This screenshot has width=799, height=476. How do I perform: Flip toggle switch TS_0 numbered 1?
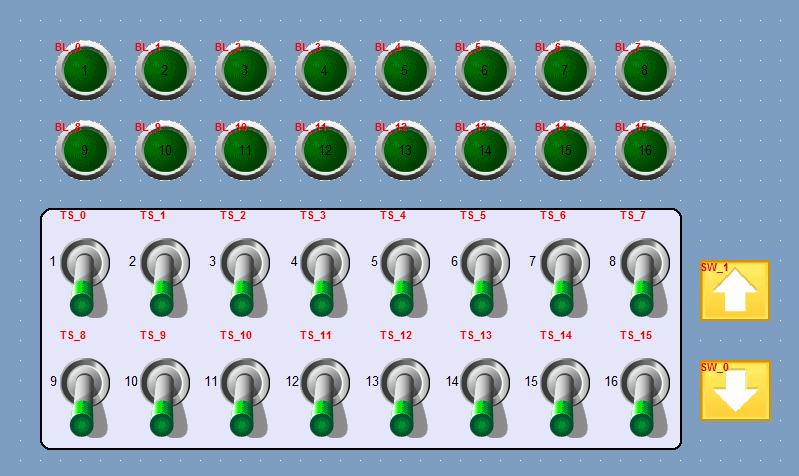[84, 278]
